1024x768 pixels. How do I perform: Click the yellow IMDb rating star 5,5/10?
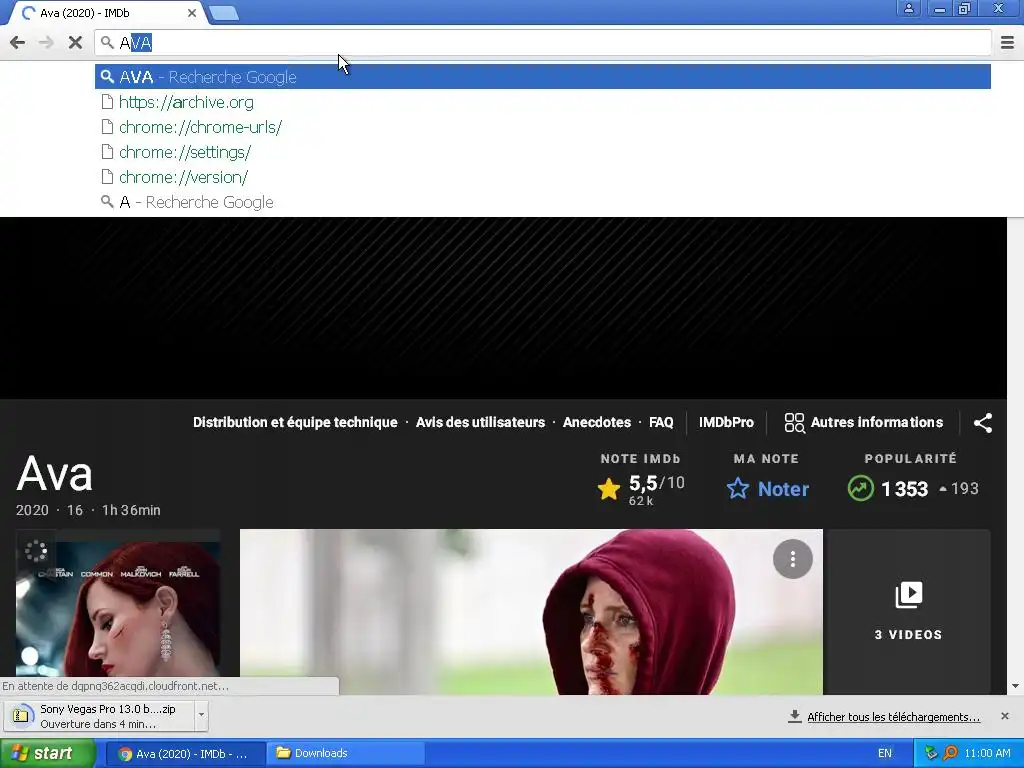[609, 488]
